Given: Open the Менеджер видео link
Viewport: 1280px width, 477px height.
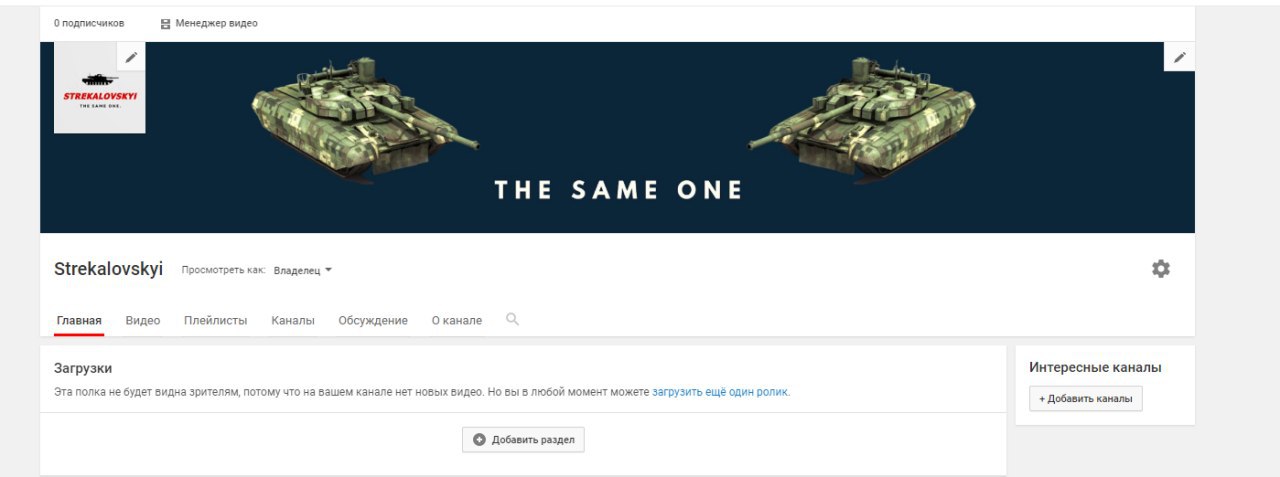Looking at the screenshot, I should tap(216, 23).
